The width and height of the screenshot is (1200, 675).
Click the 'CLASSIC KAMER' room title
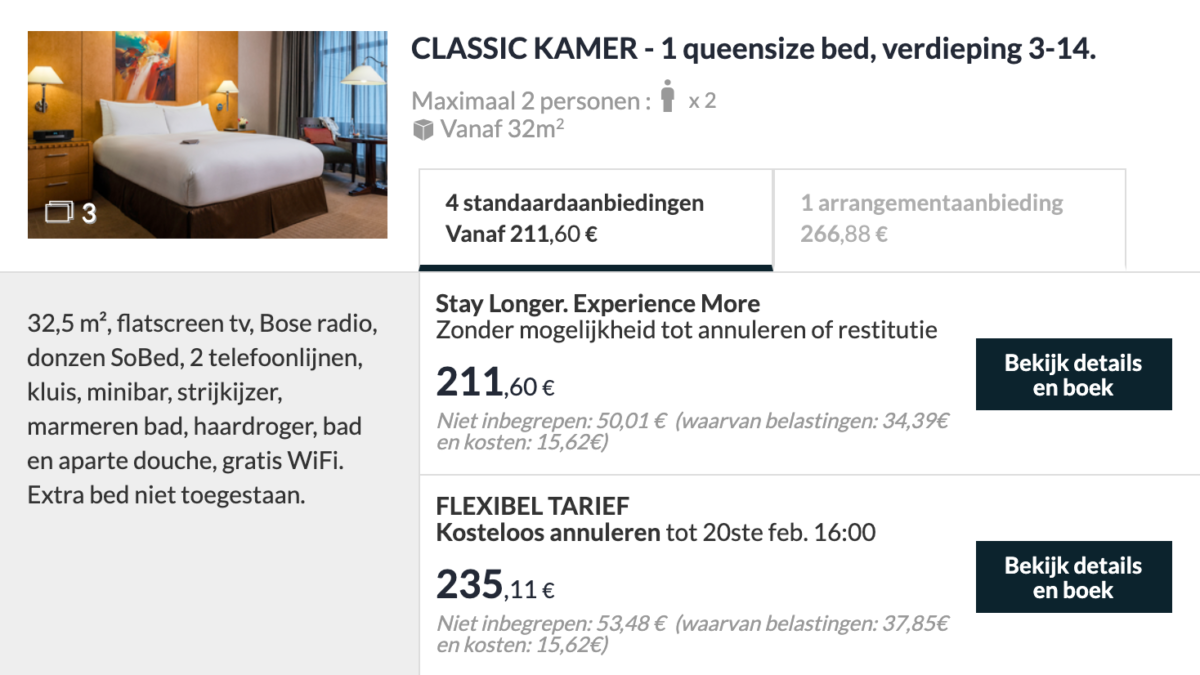click(x=753, y=49)
